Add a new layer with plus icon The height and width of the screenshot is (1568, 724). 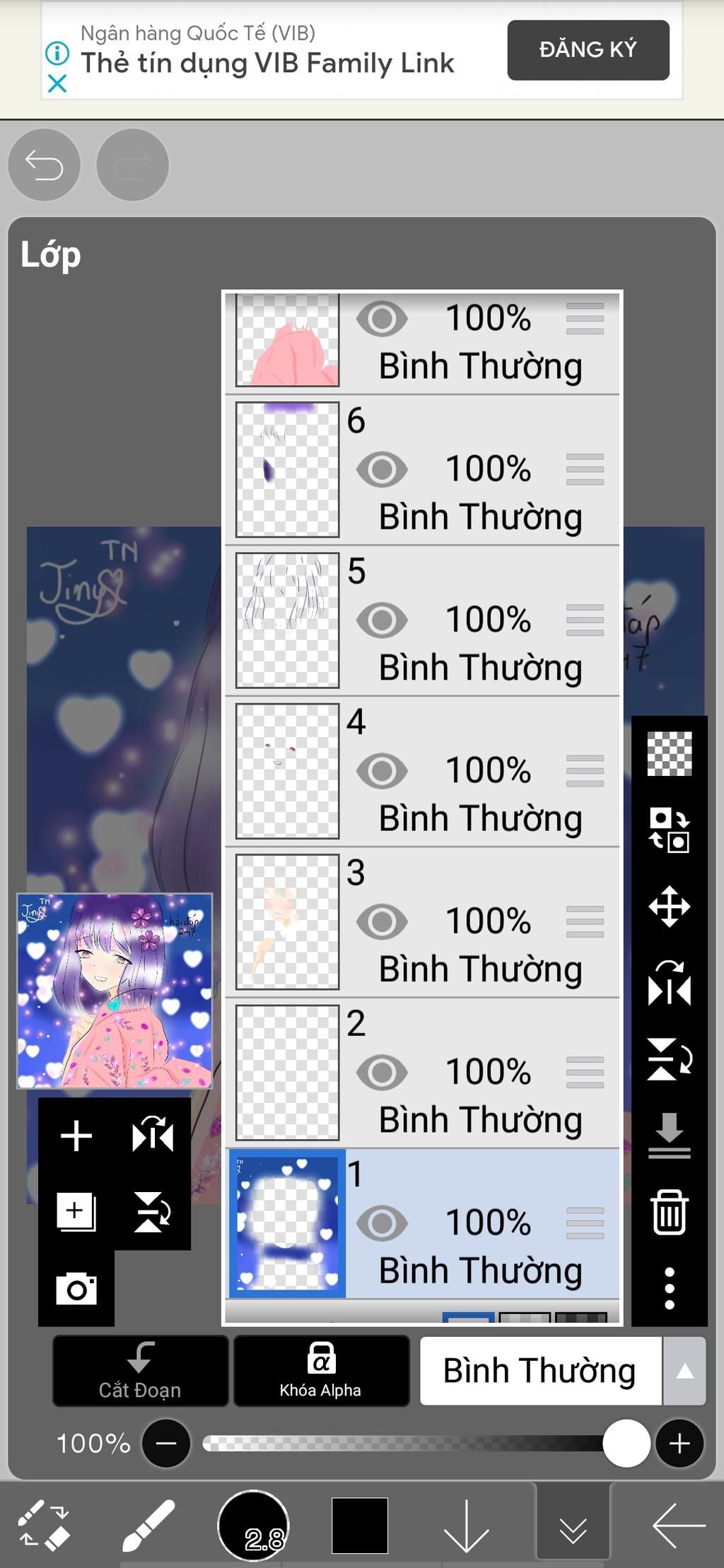point(76,1136)
